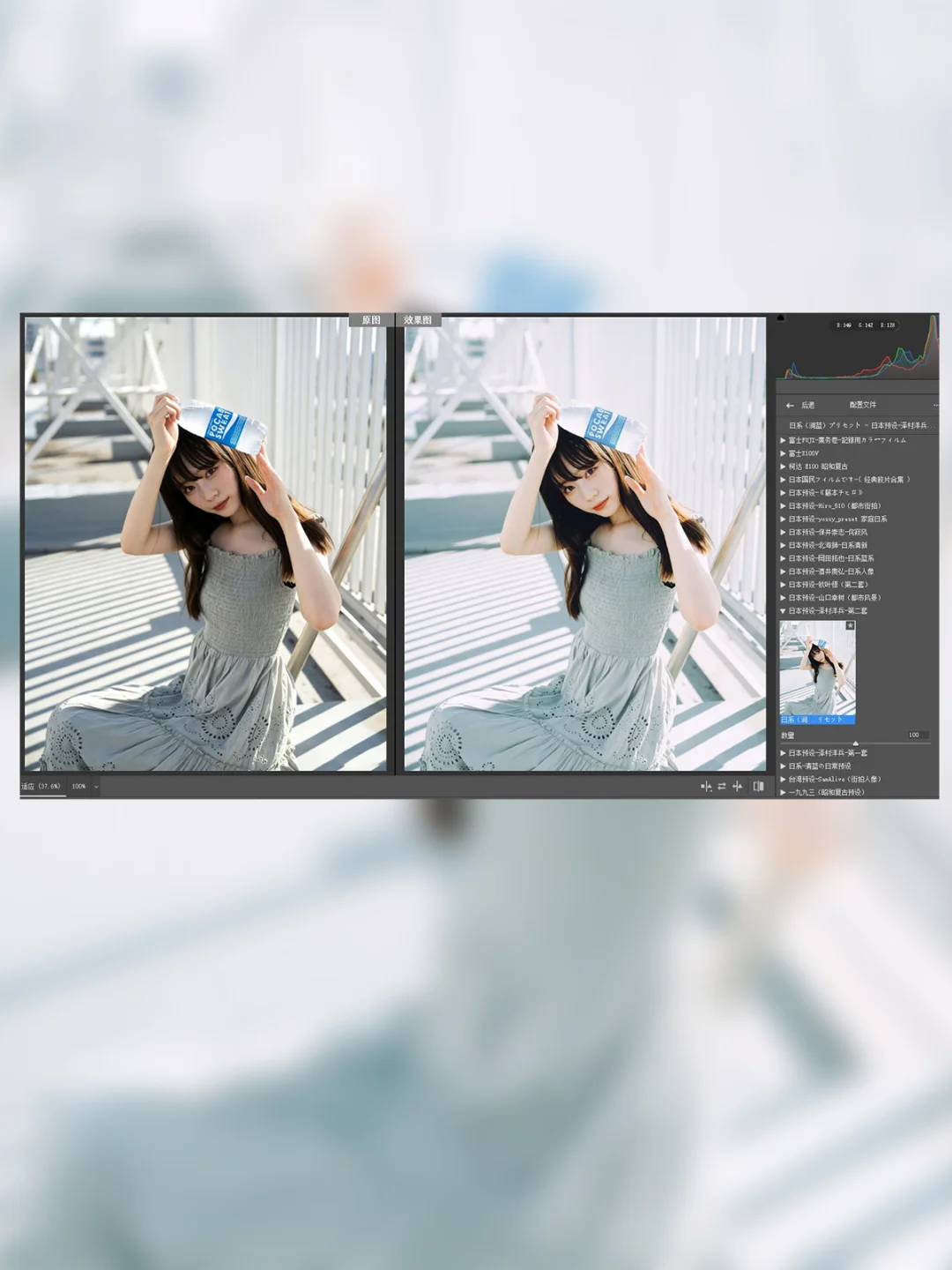Click the histogram graph
The width and height of the screenshot is (952, 1270).
pos(857,348)
